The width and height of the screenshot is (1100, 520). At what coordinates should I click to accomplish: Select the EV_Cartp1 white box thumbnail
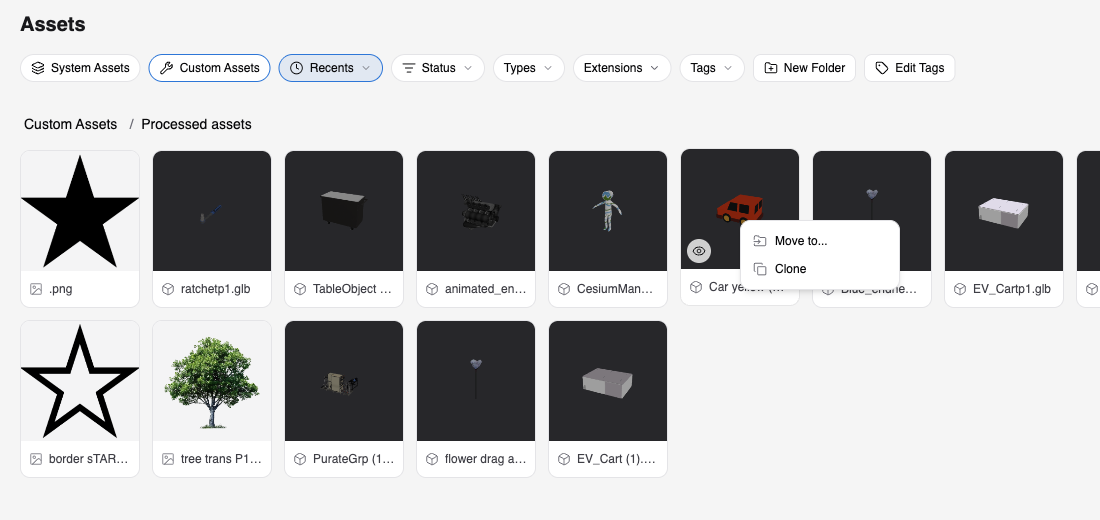(1004, 211)
